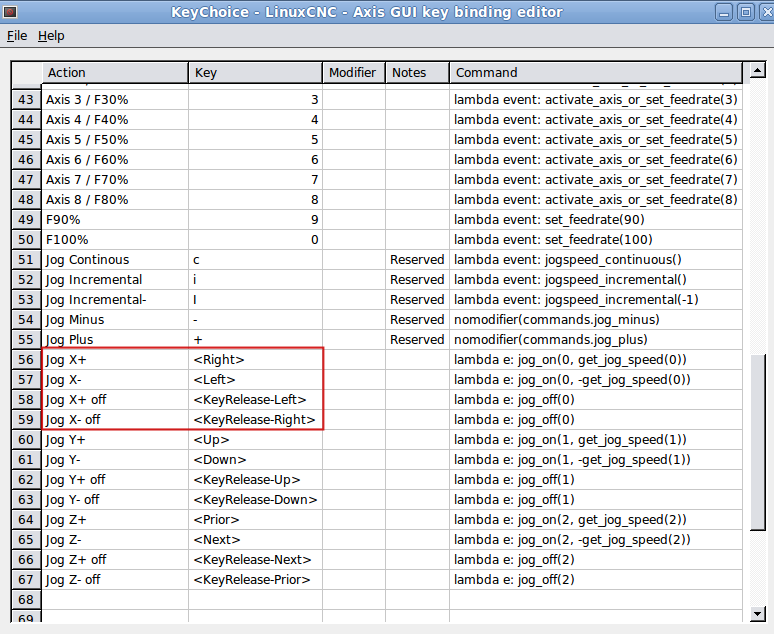This screenshot has height=634, width=774.
Task: Select the <Right> key cell for Jog X+
Action: [254, 360]
